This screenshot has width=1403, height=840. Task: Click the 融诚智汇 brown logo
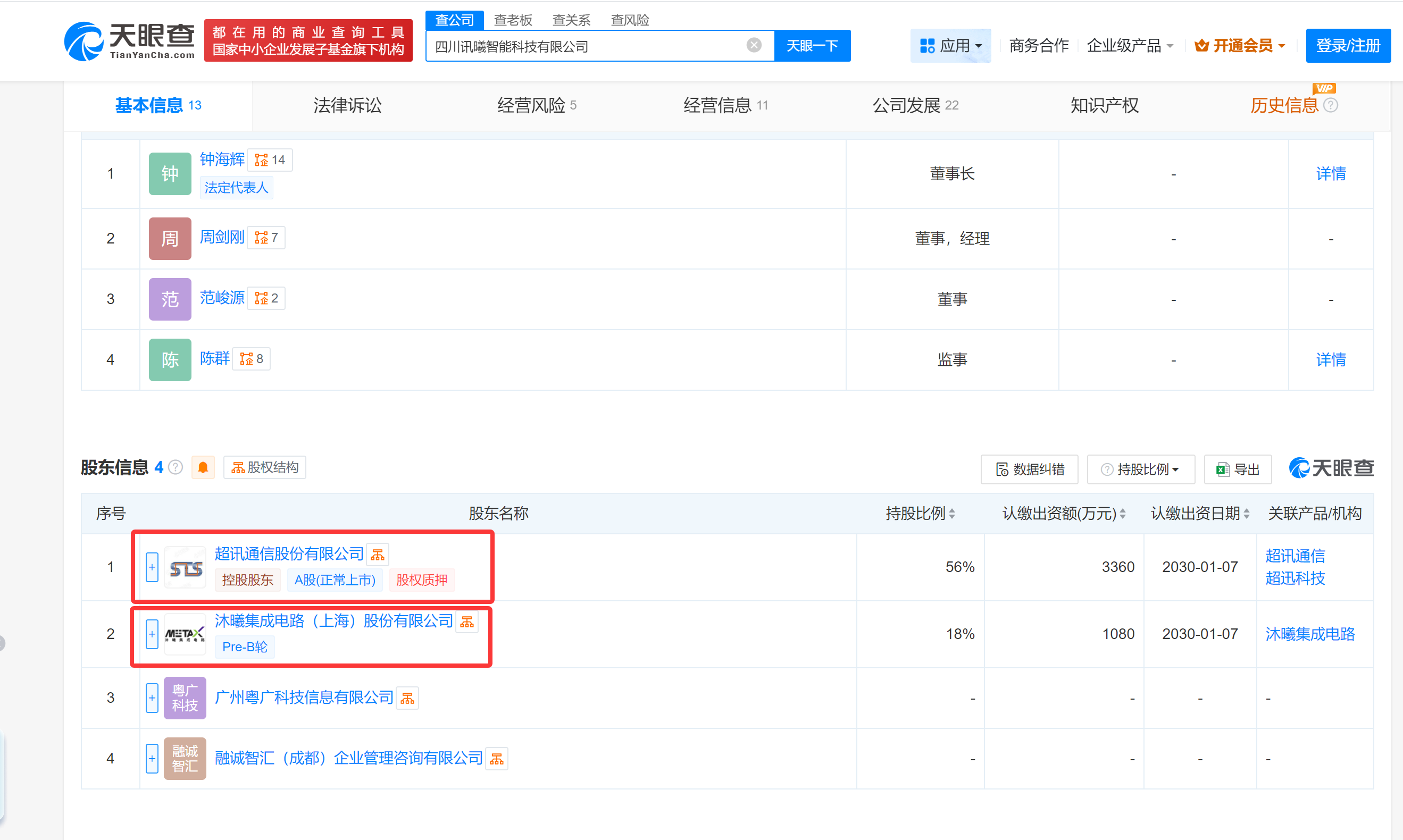point(185,759)
